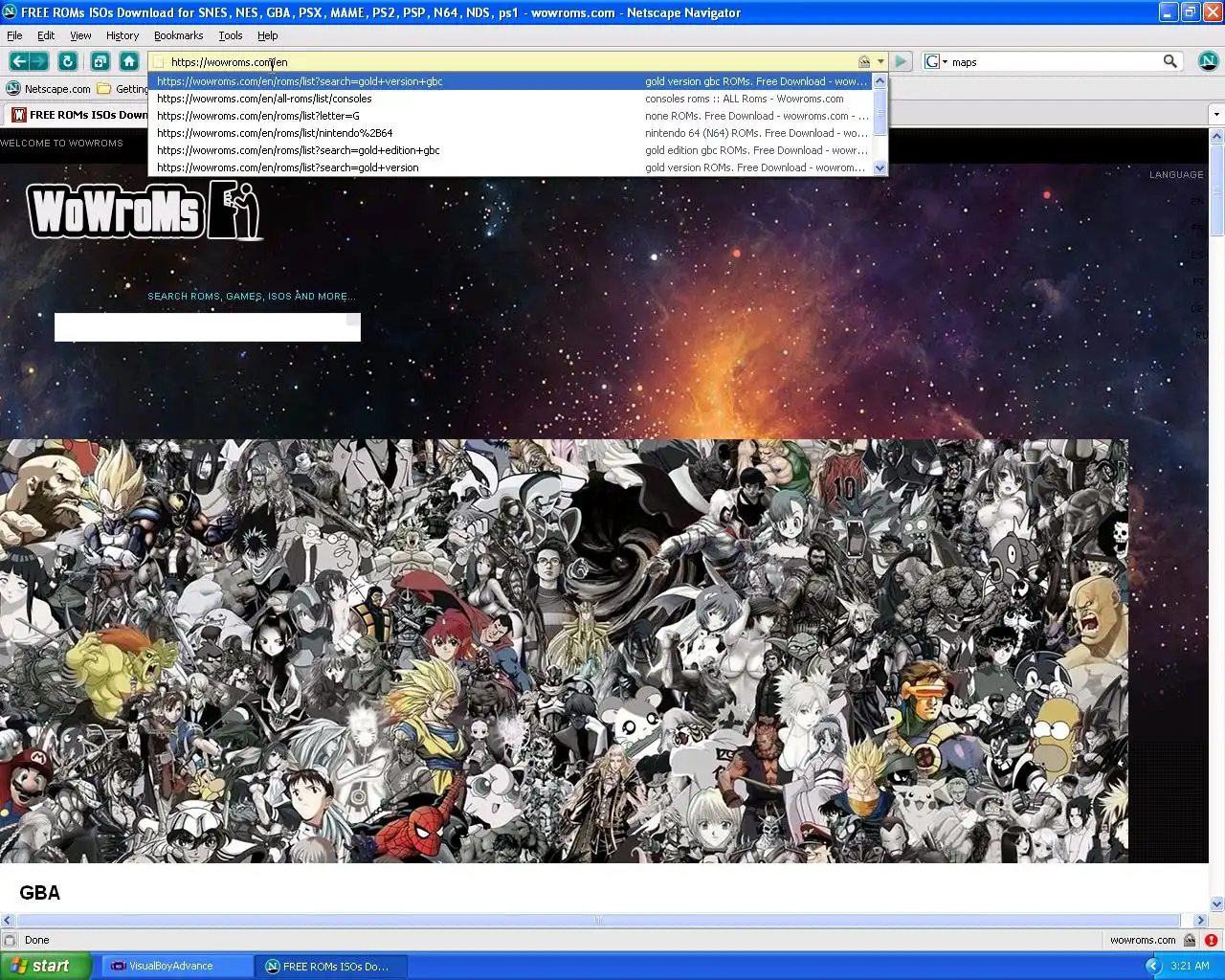The image size is (1225, 980).
Task: Select the EN language option
Action: tap(1196, 202)
